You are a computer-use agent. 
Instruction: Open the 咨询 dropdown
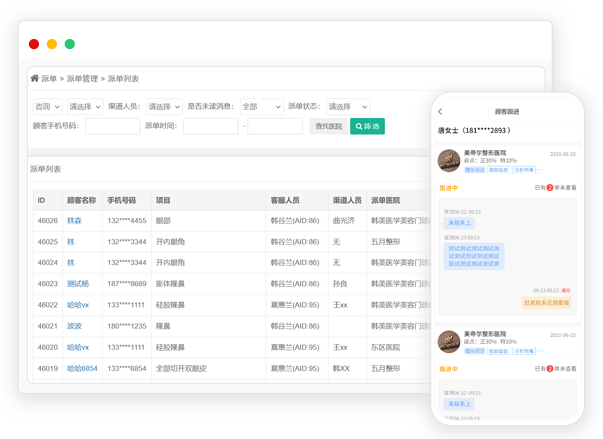point(47,106)
